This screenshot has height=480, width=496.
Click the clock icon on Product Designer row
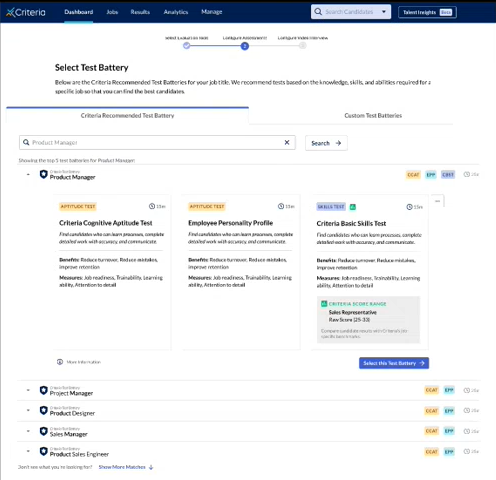pos(467,410)
